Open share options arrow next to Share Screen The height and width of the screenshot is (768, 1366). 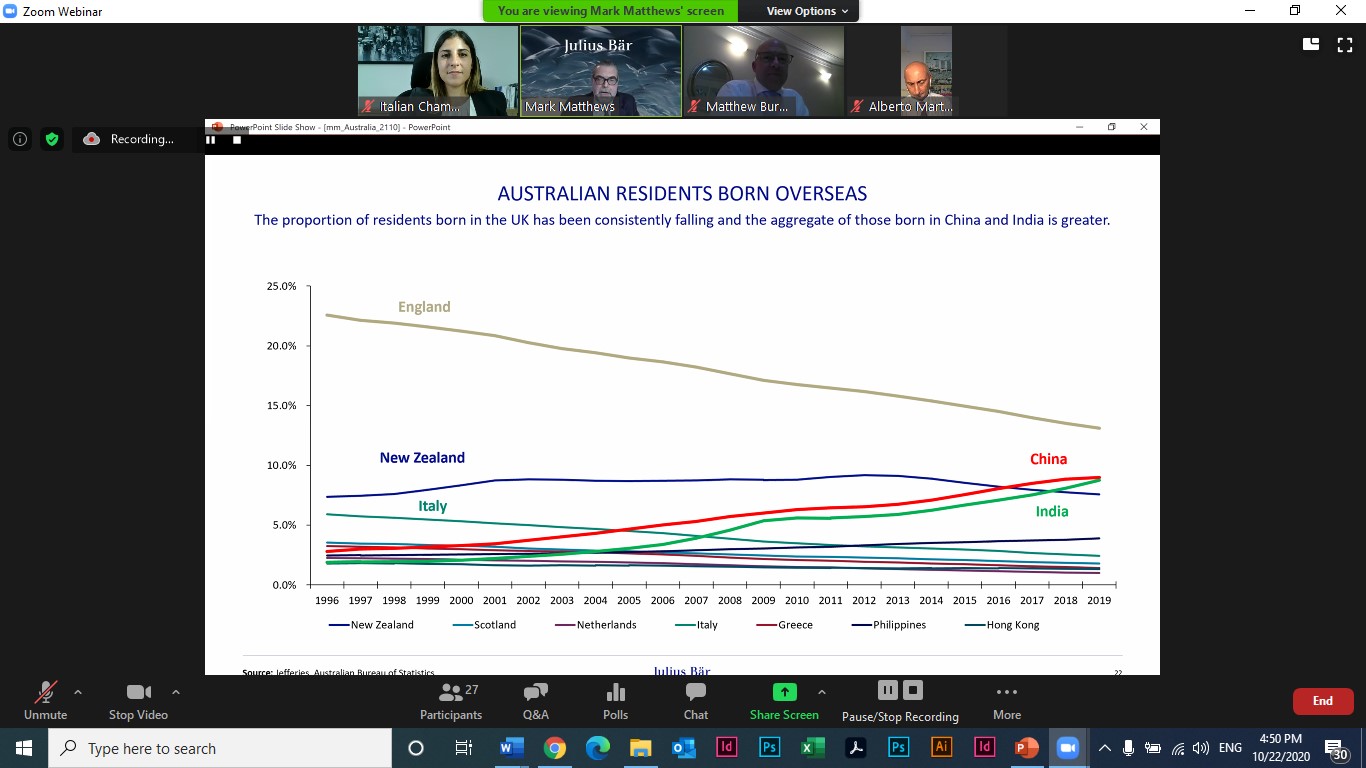pyautogui.click(x=822, y=692)
